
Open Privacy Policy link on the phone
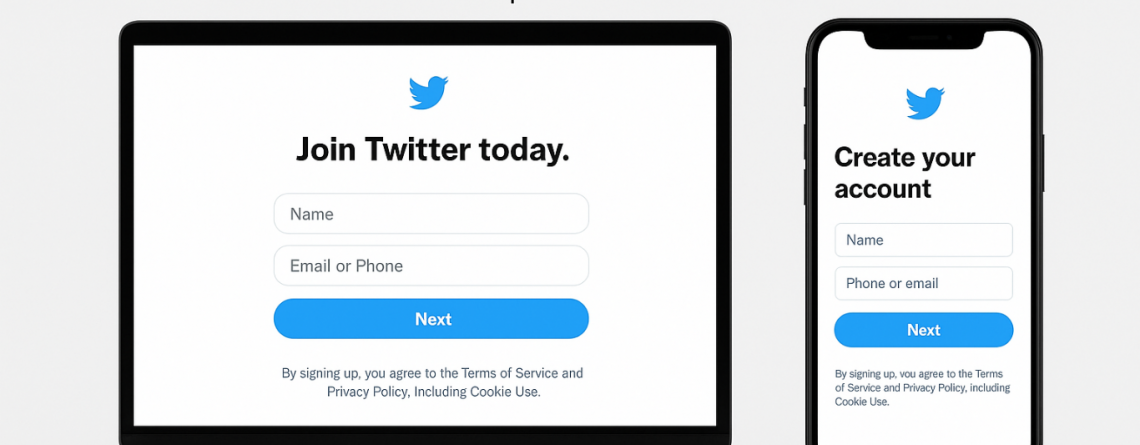coord(934,388)
